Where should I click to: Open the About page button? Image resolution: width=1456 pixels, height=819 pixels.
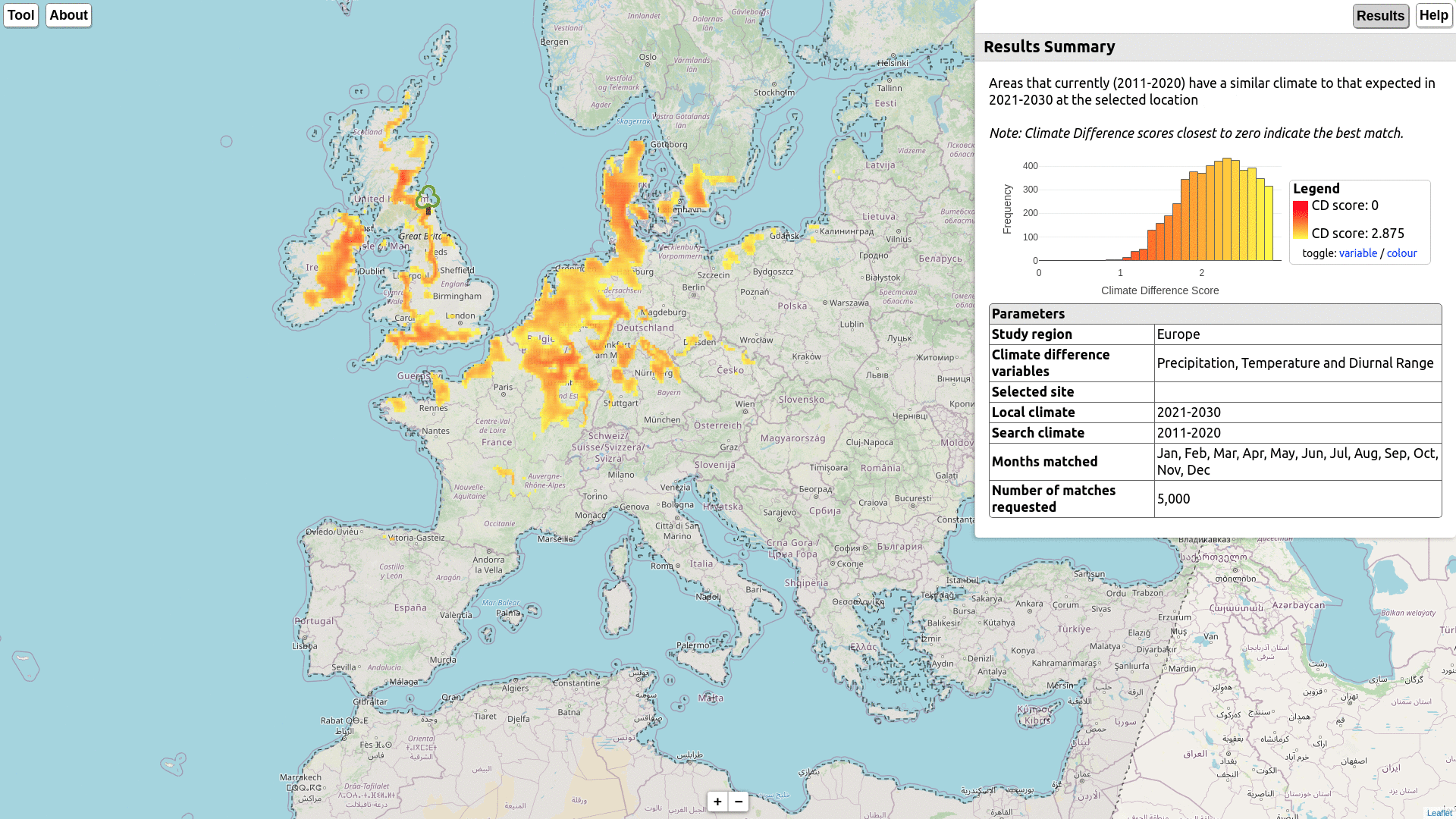(68, 15)
